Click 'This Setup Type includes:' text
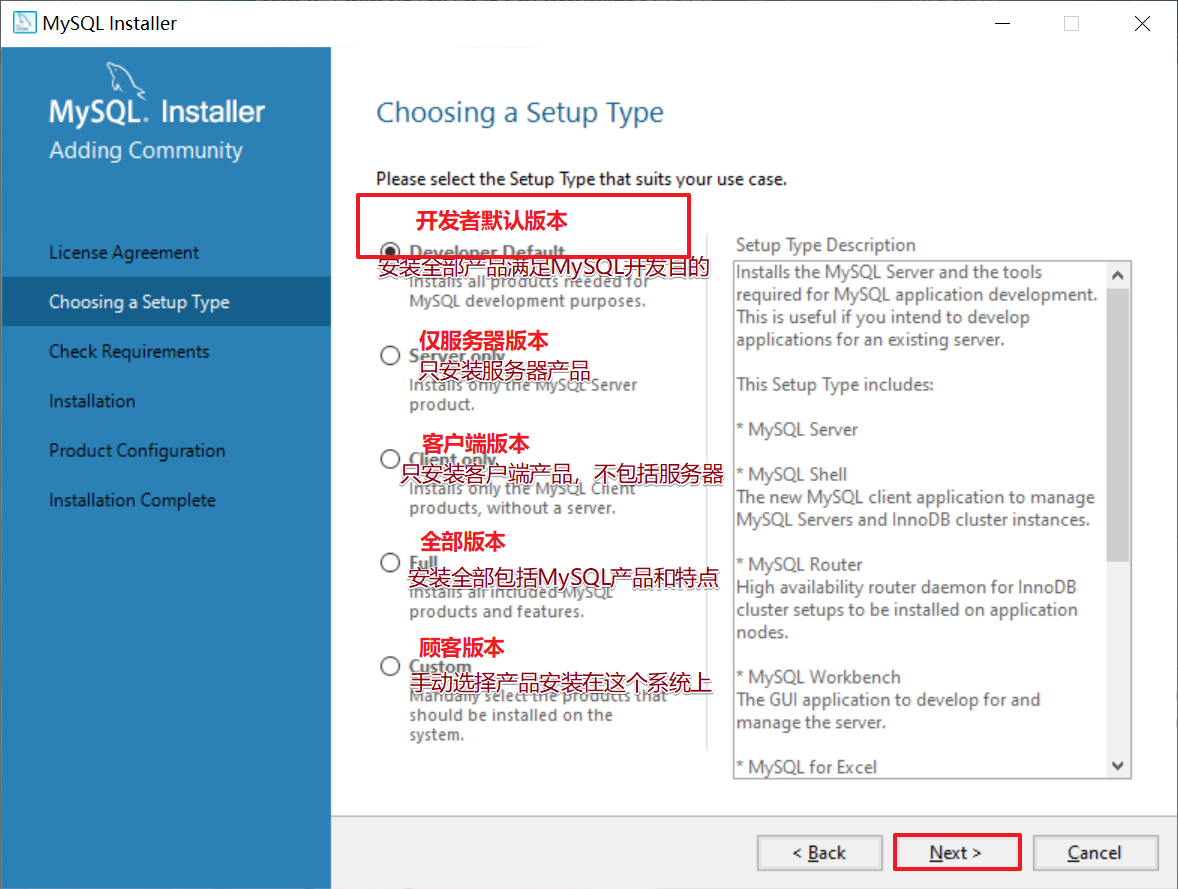This screenshot has width=1178, height=889. [835, 385]
